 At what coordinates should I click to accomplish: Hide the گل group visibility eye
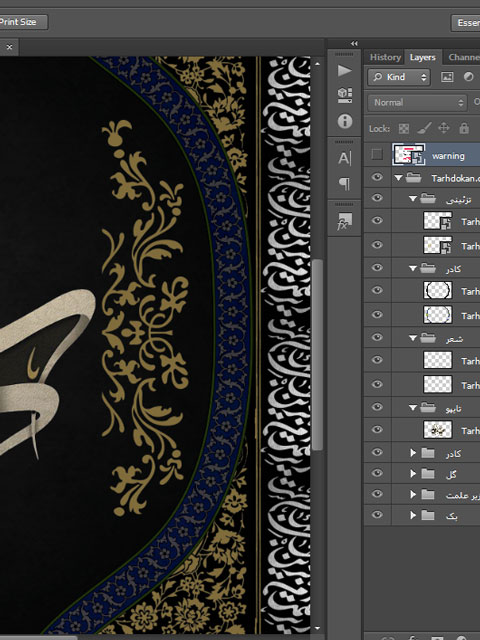377,473
